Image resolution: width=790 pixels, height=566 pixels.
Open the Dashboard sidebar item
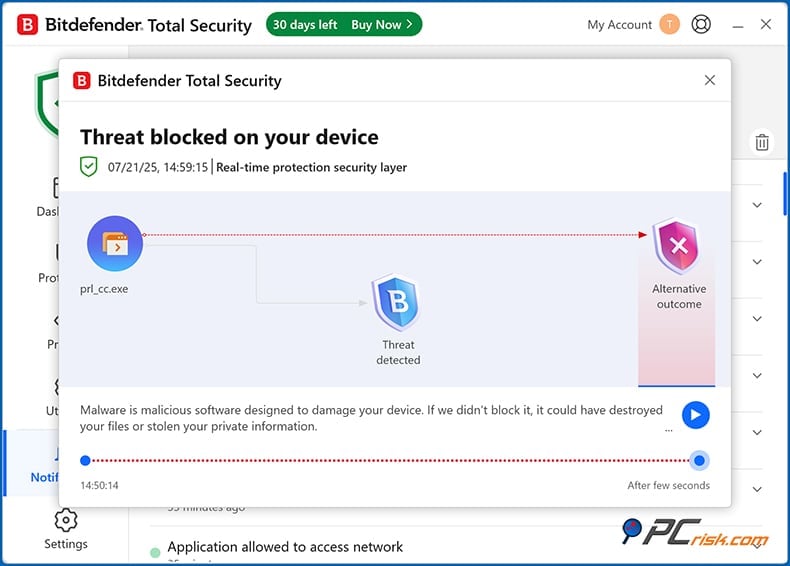coord(46,197)
